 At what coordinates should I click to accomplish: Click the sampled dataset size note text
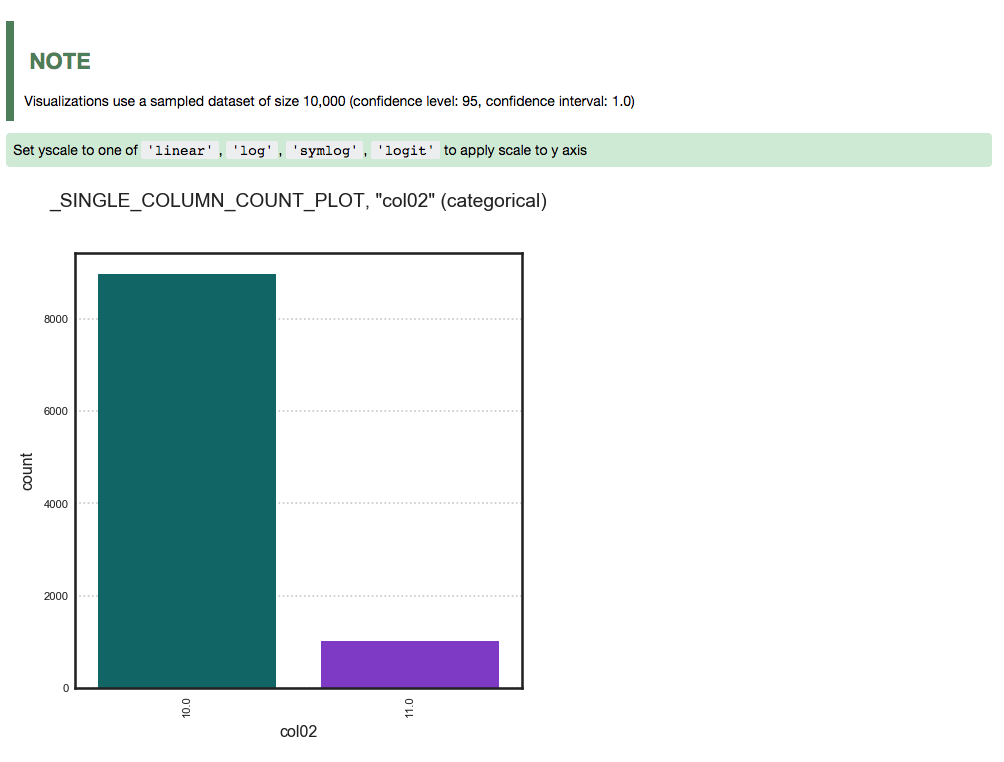pos(329,101)
